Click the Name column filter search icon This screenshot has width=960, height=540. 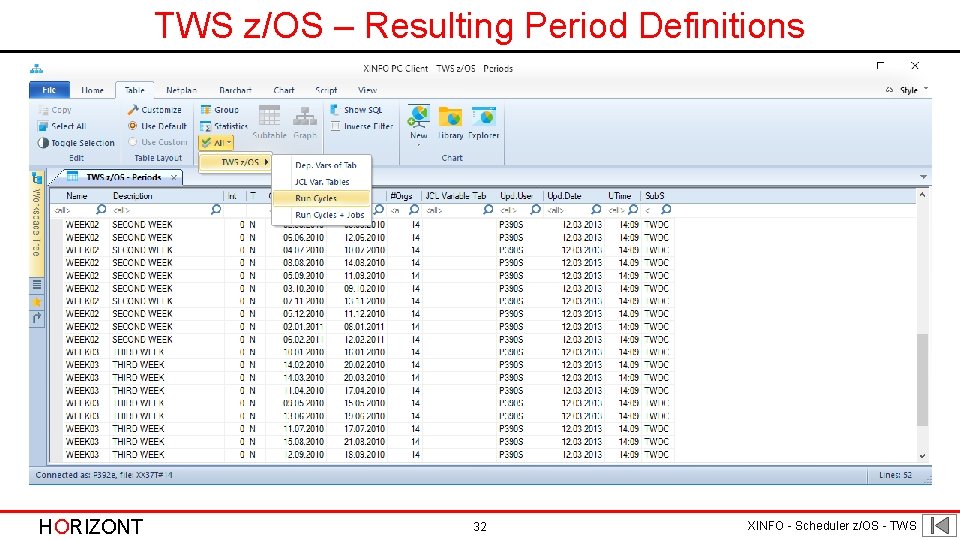coord(101,209)
